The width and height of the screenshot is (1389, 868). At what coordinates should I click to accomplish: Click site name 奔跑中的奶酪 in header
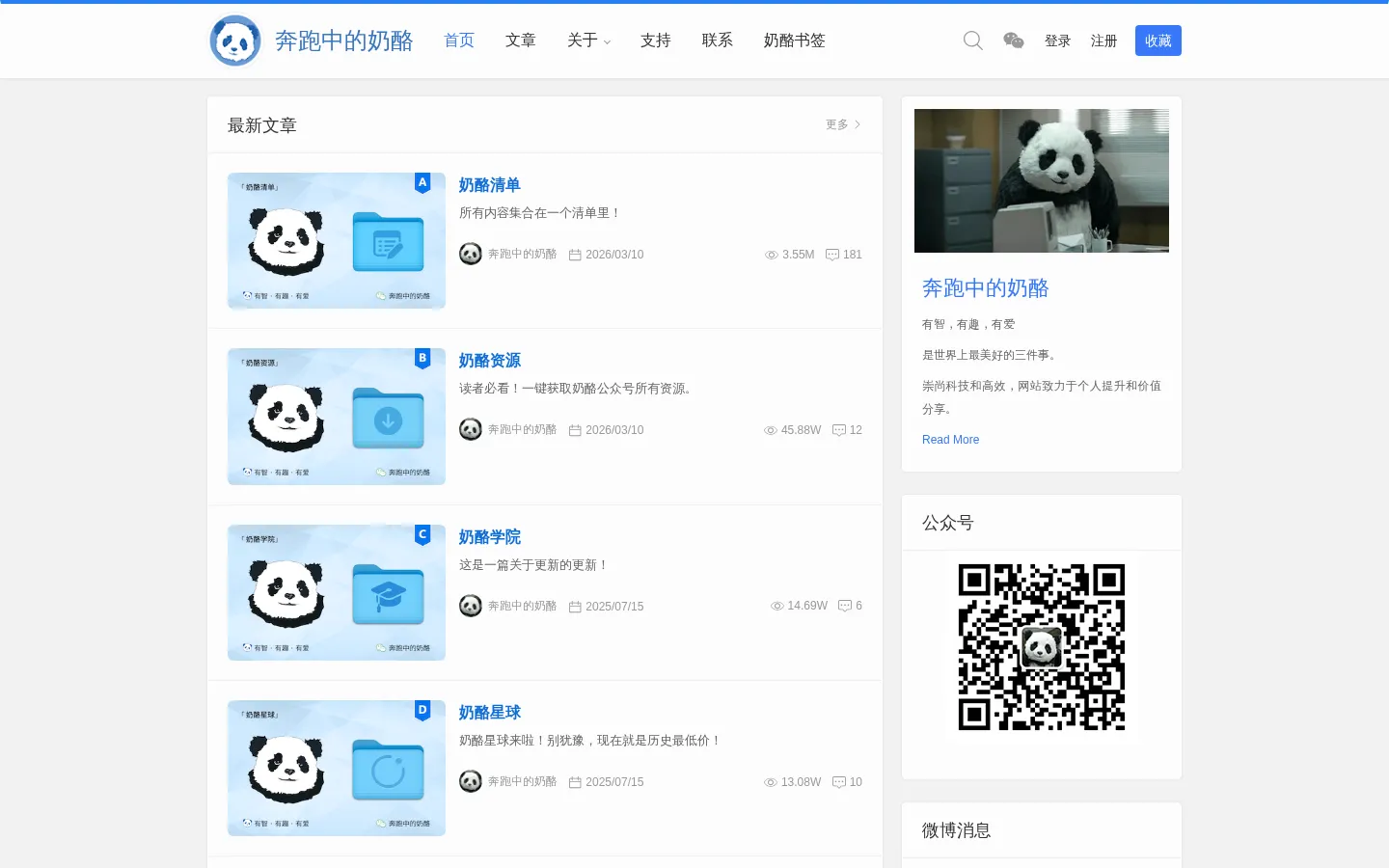(344, 41)
